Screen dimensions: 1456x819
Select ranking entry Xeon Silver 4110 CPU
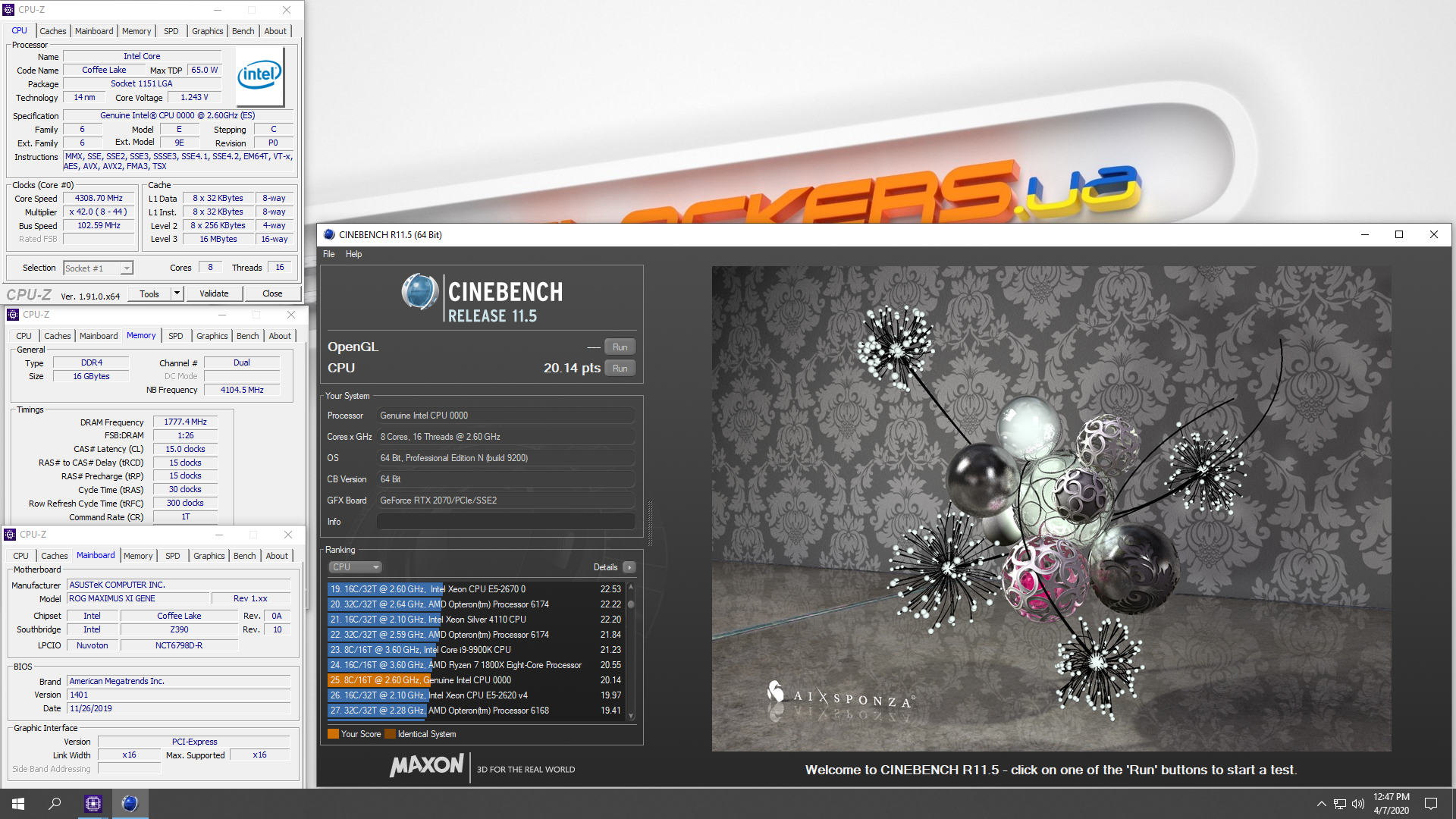click(475, 620)
